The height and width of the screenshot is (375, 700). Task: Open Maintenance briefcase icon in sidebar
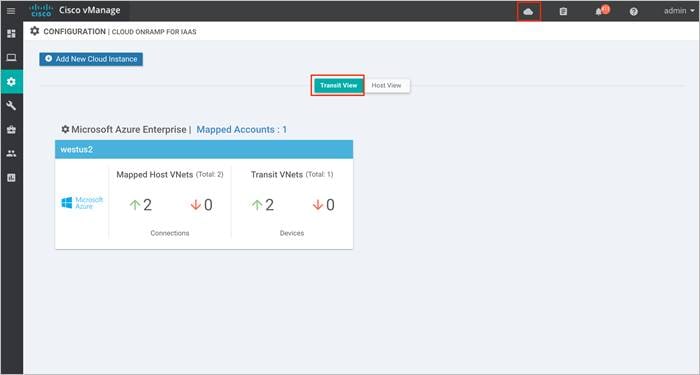tap(11, 129)
